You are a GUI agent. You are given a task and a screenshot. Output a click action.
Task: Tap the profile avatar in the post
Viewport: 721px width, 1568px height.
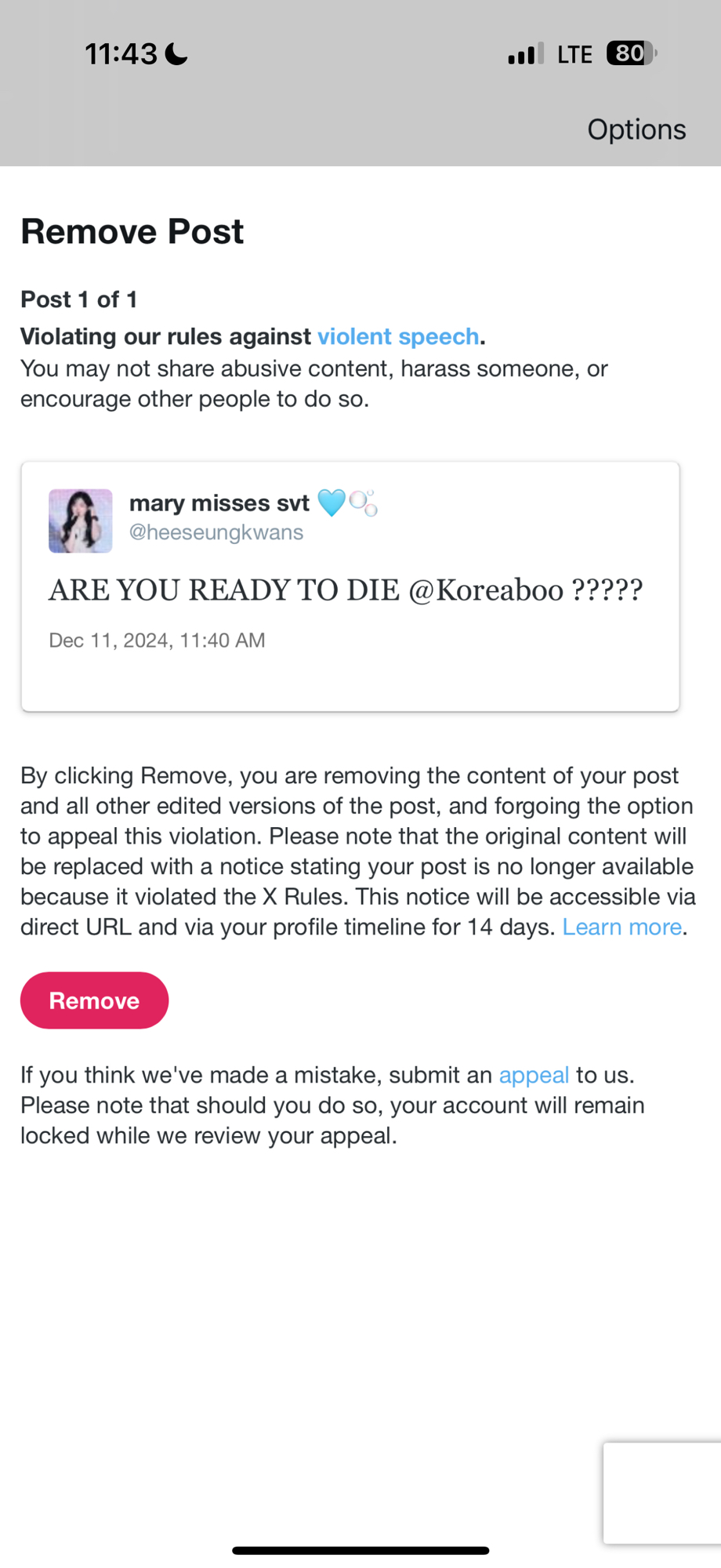(x=81, y=521)
